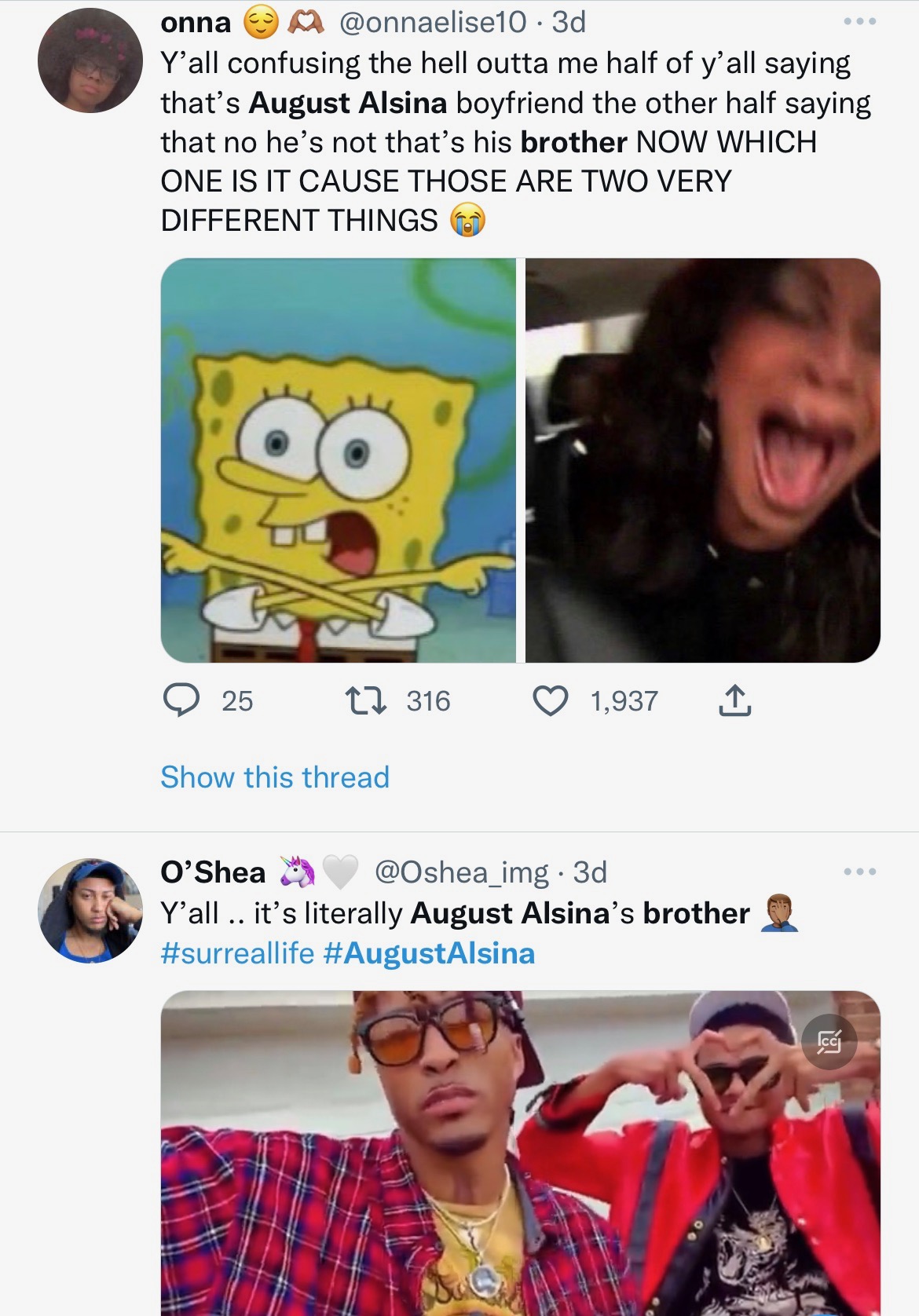This screenshot has width=919, height=1316.
Task: Select the bold August Alsina text in onna's tweet
Action: 348,101
